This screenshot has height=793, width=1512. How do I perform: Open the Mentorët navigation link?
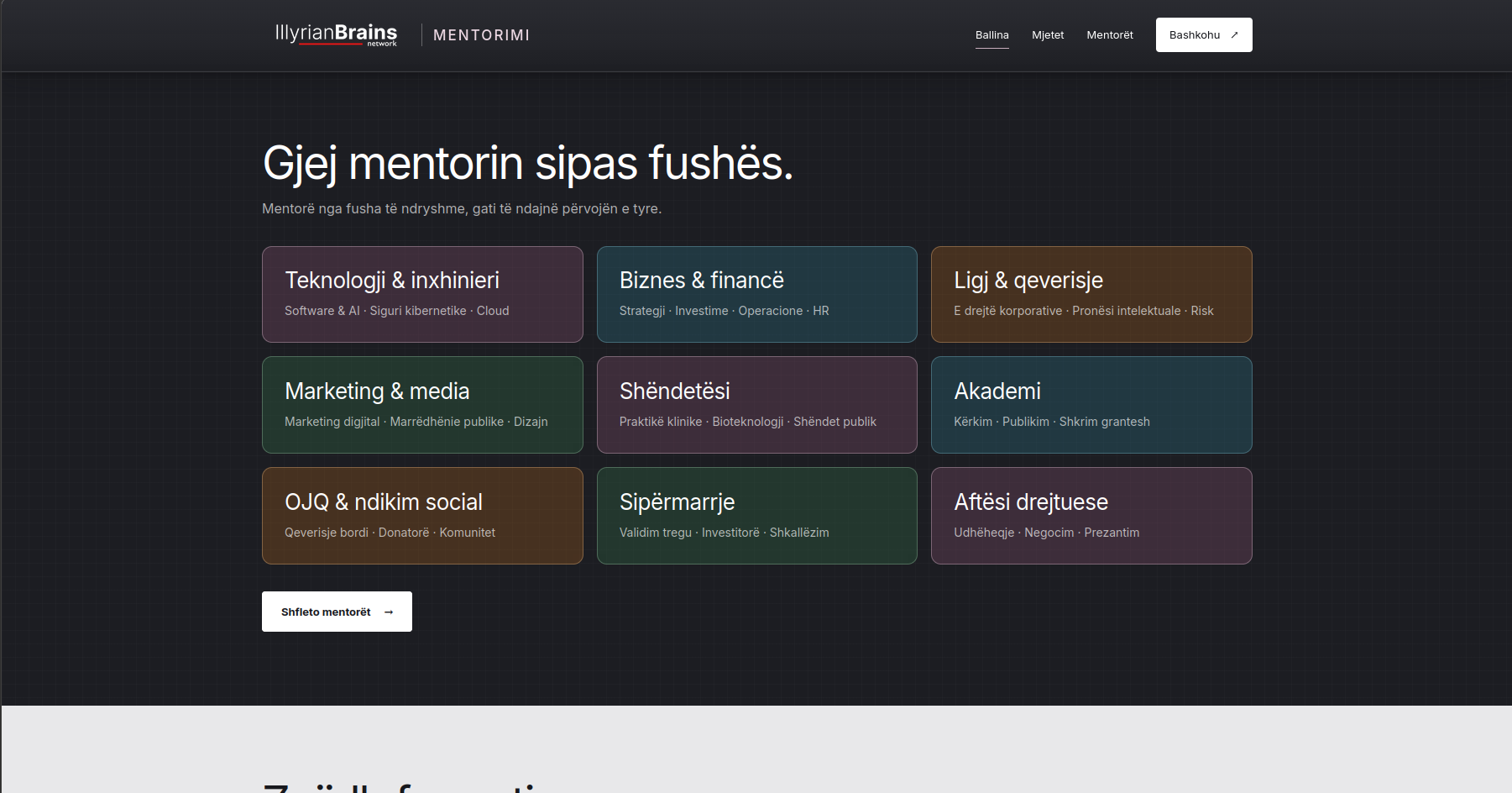pos(1110,35)
